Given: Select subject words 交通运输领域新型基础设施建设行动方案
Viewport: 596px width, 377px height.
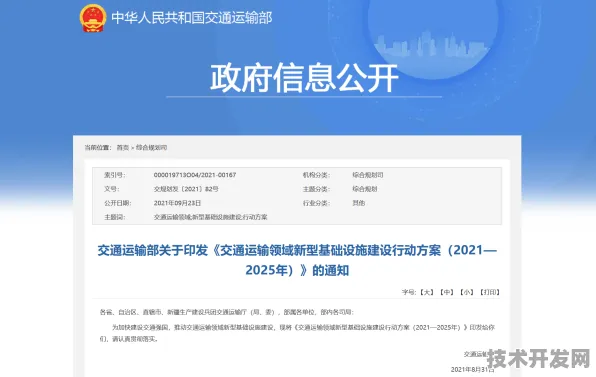Looking at the screenshot, I should click(211, 217).
